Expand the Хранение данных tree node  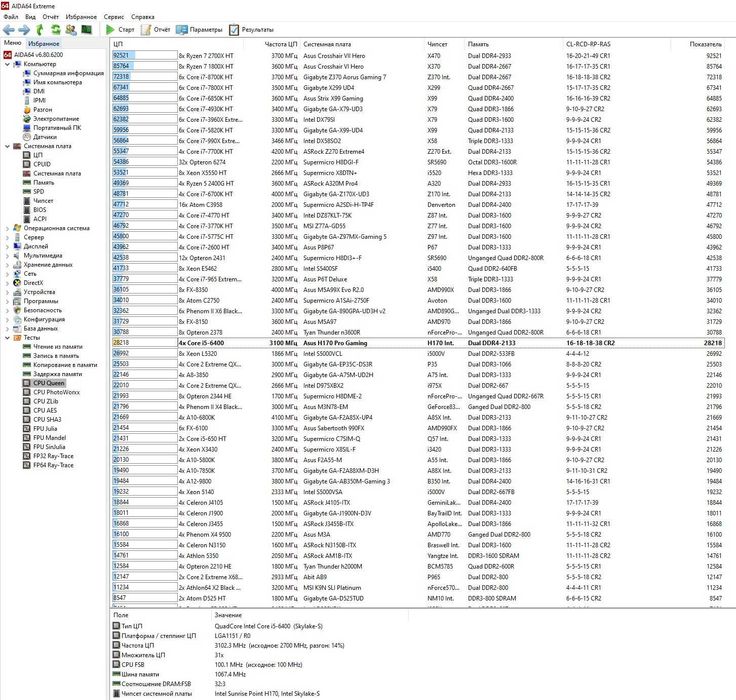click(x=7, y=264)
